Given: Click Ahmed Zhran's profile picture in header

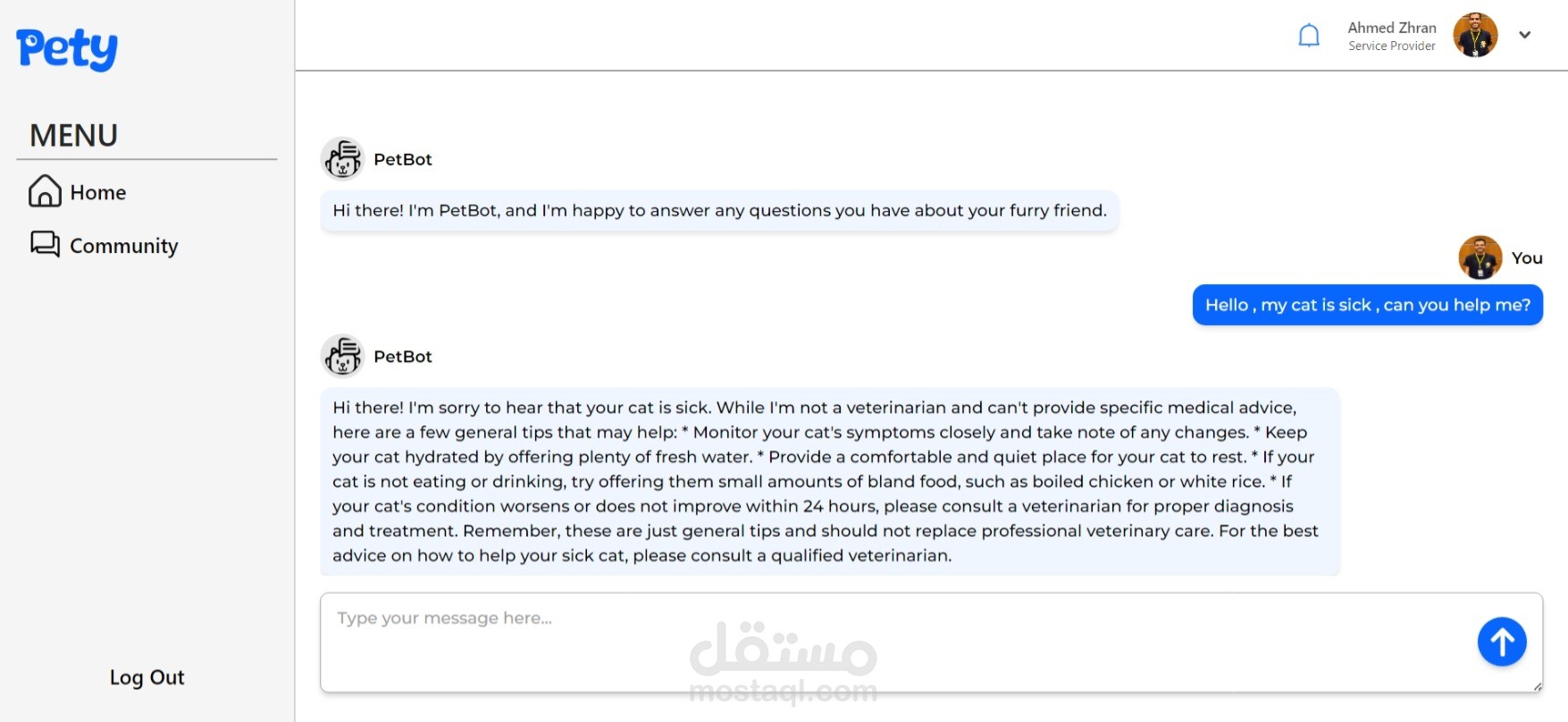Looking at the screenshot, I should tap(1475, 35).
